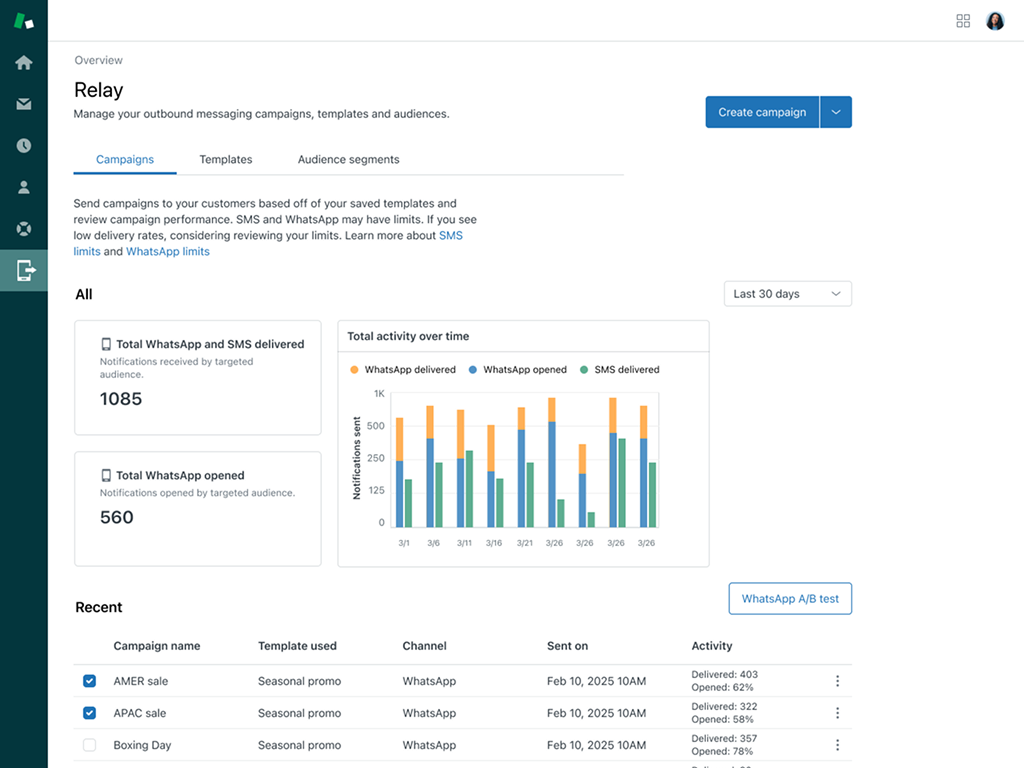Uncheck the APAC sale checkbox
This screenshot has height=768, width=1024.
pyautogui.click(x=90, y=713)
